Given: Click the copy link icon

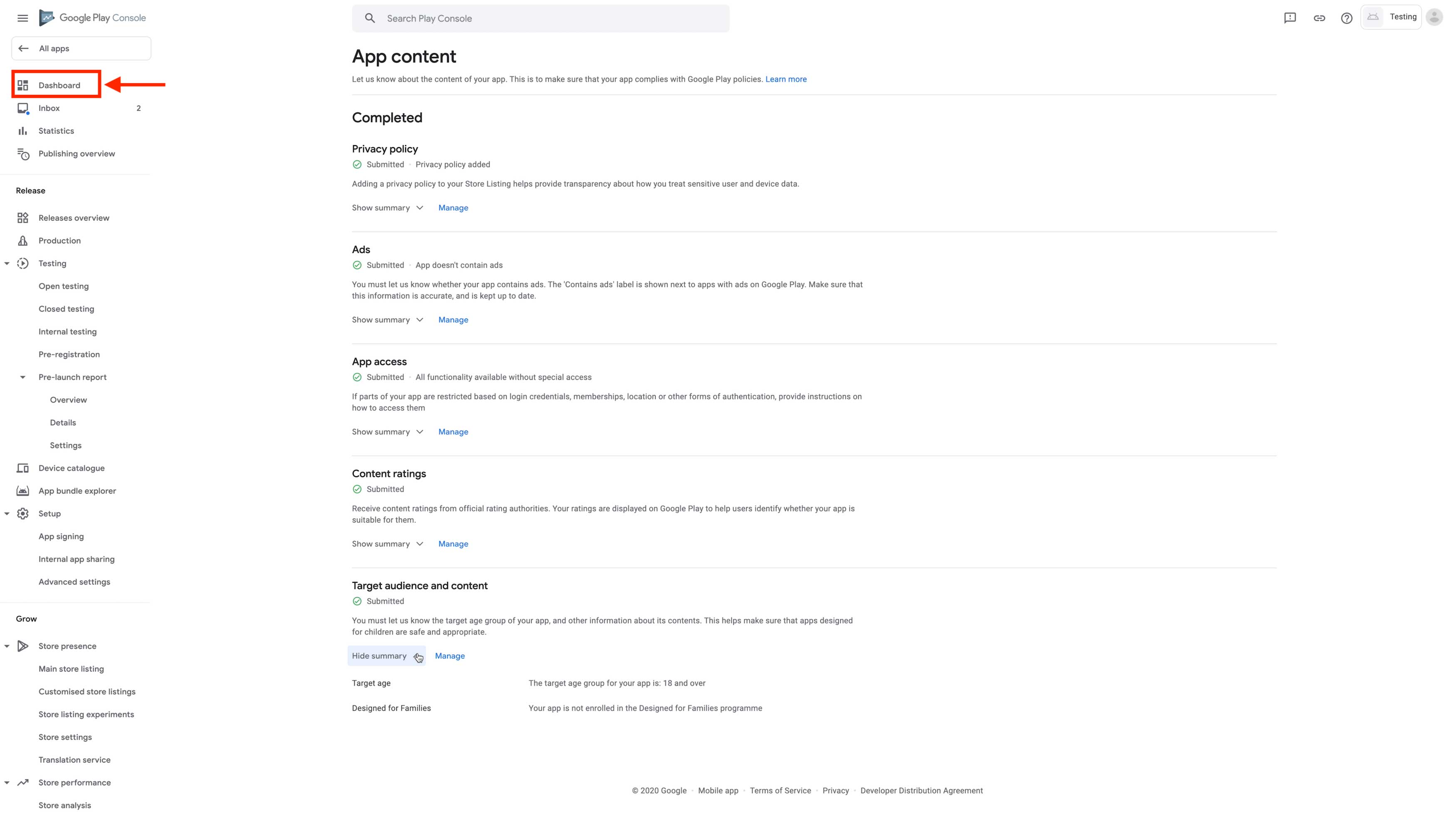Looking at the screenshot, I should click(x=1319, y=18).
